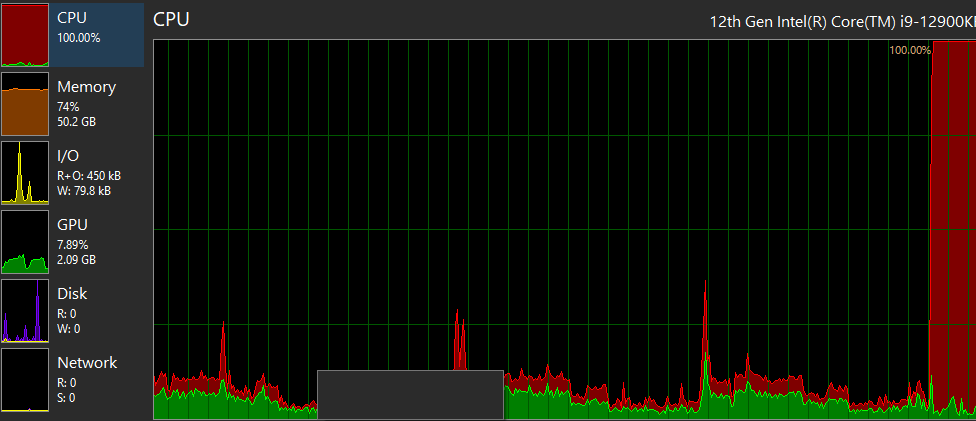Click the 50.2 GB memory value

77,122
